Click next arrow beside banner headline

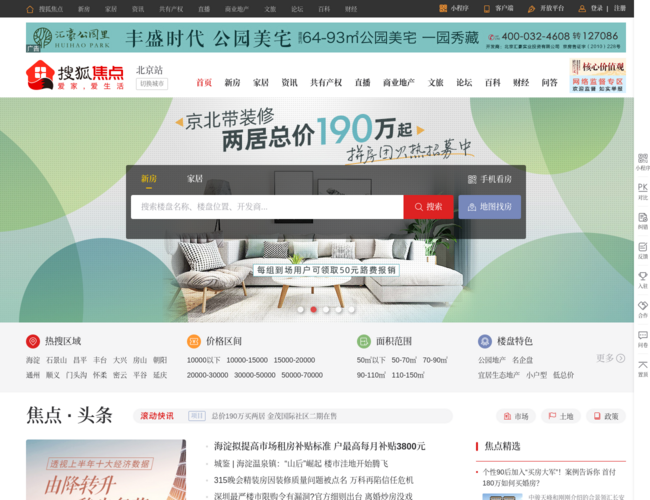(x=420, y=130)
